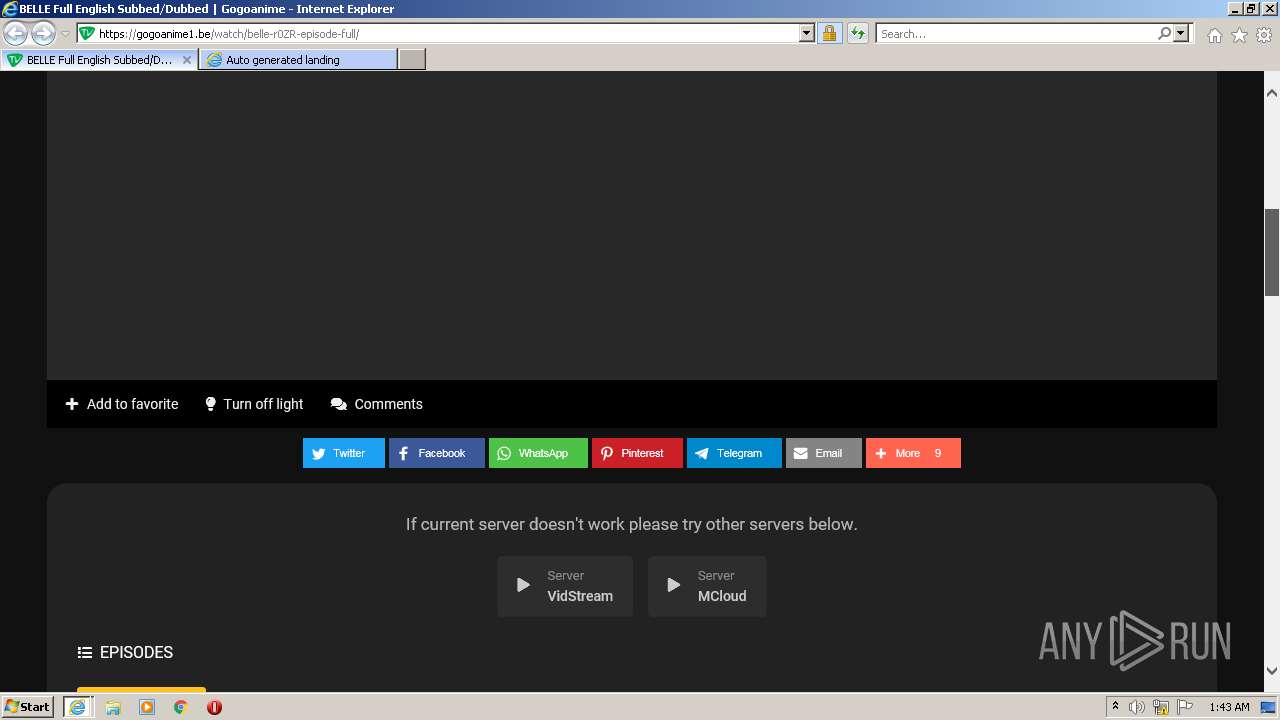Open the Opera taskbar icon

214,707
